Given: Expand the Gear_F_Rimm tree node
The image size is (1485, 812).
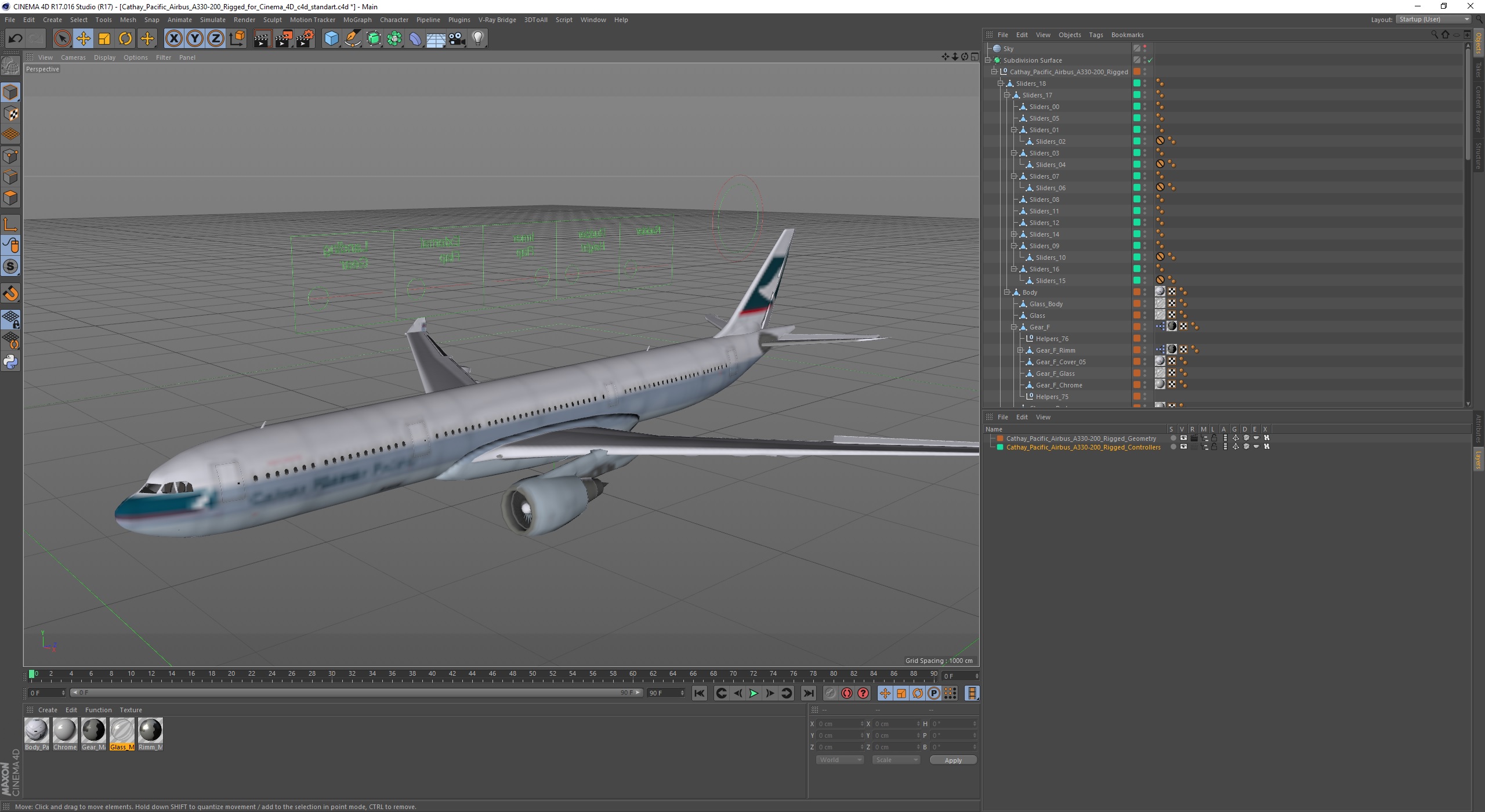Looking at the screenshot, I should coord(1020,350).
